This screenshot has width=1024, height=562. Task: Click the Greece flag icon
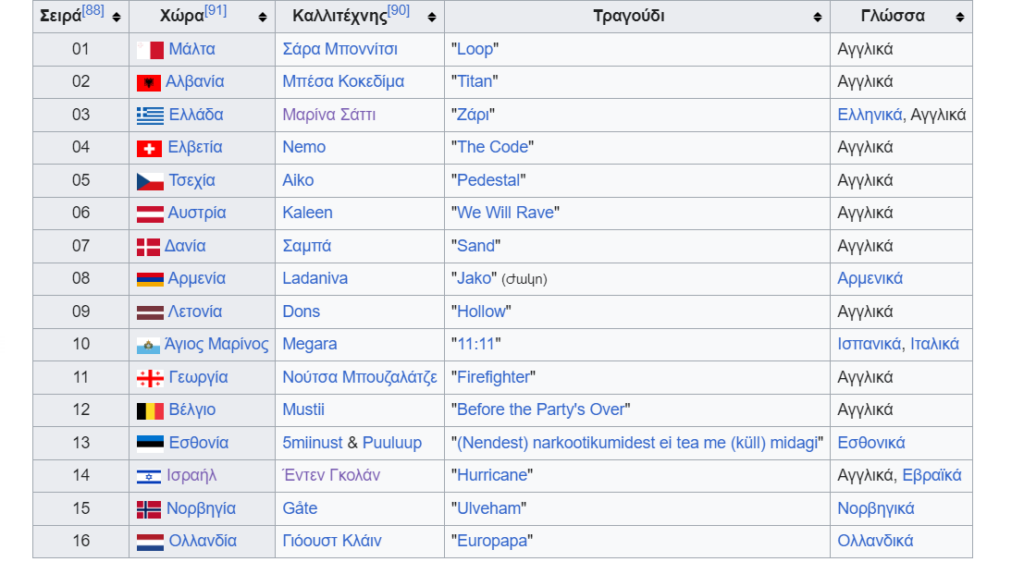click(x=150, y=115)
